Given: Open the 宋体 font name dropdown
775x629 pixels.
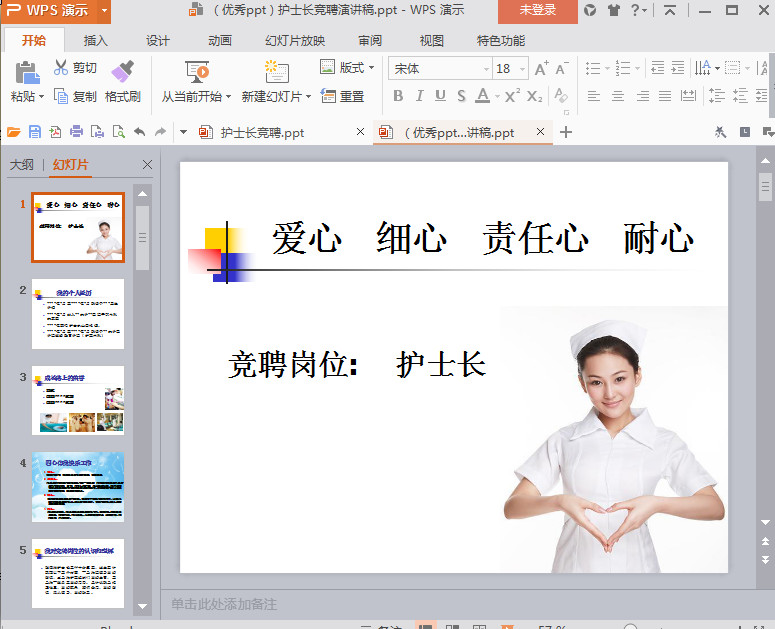Looking at the screenshot, I should coord(486,69).
